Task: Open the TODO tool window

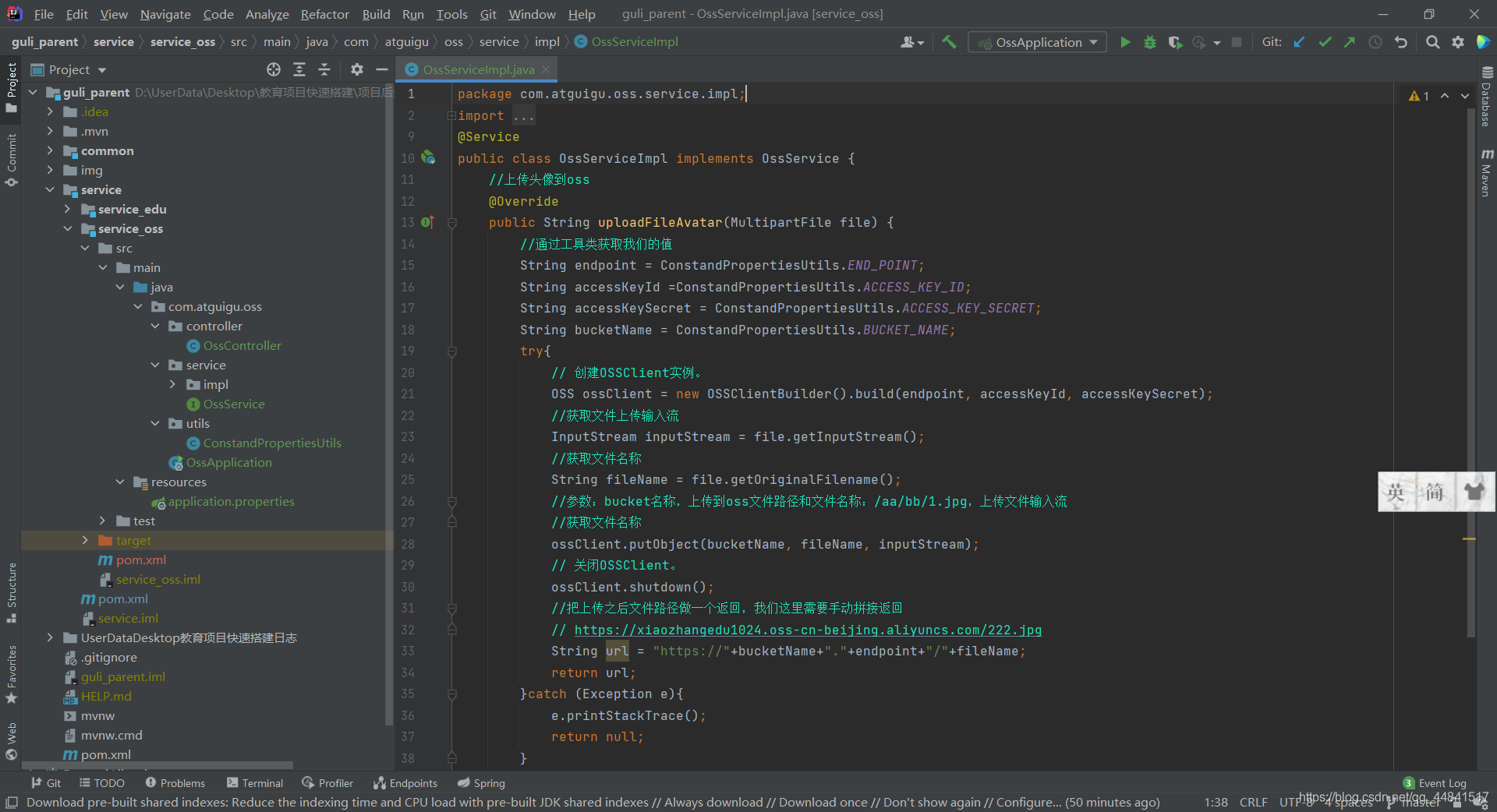Action: (102, 782)
